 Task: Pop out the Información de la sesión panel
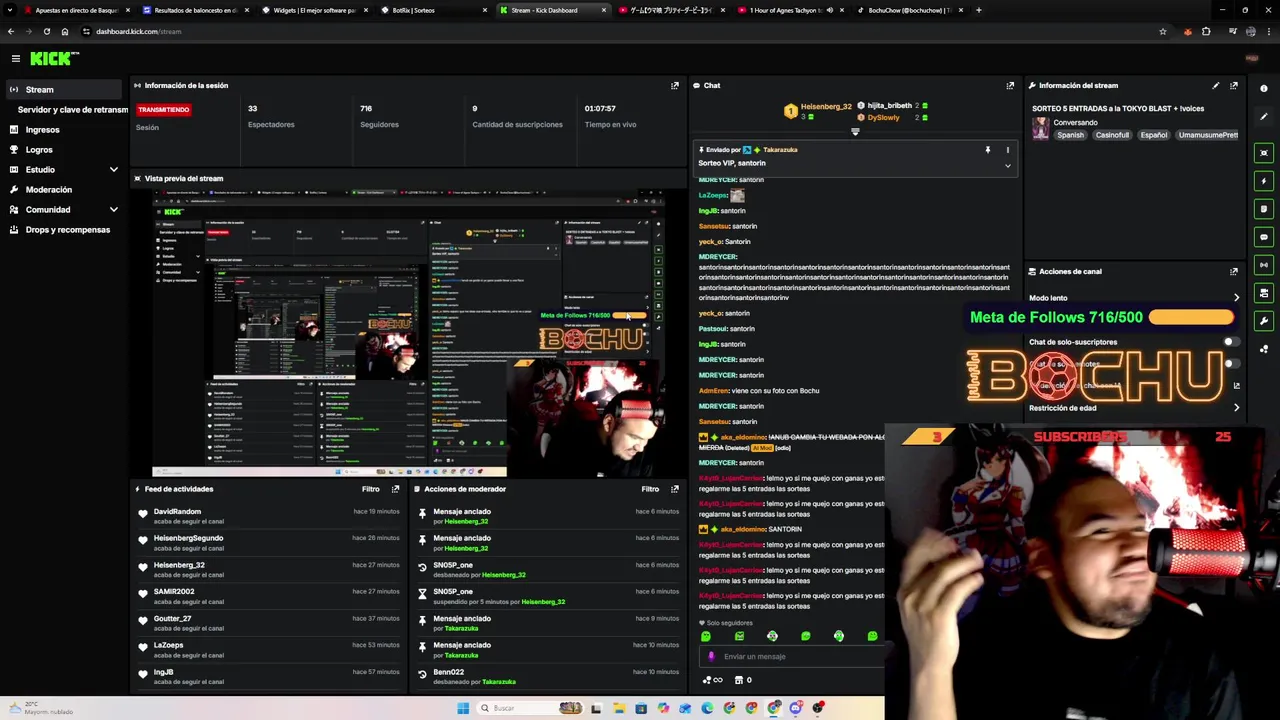(674, 85)
